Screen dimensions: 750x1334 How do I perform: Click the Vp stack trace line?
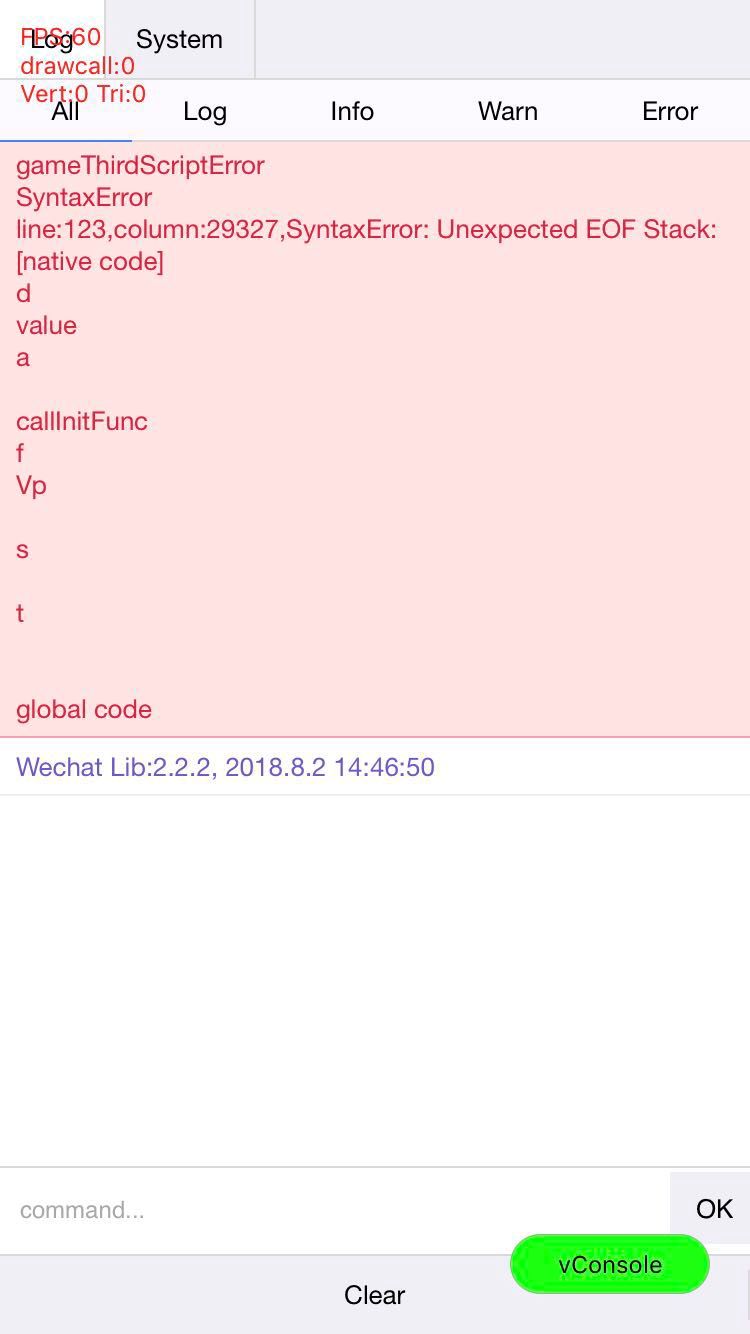(x=31, y=485)
